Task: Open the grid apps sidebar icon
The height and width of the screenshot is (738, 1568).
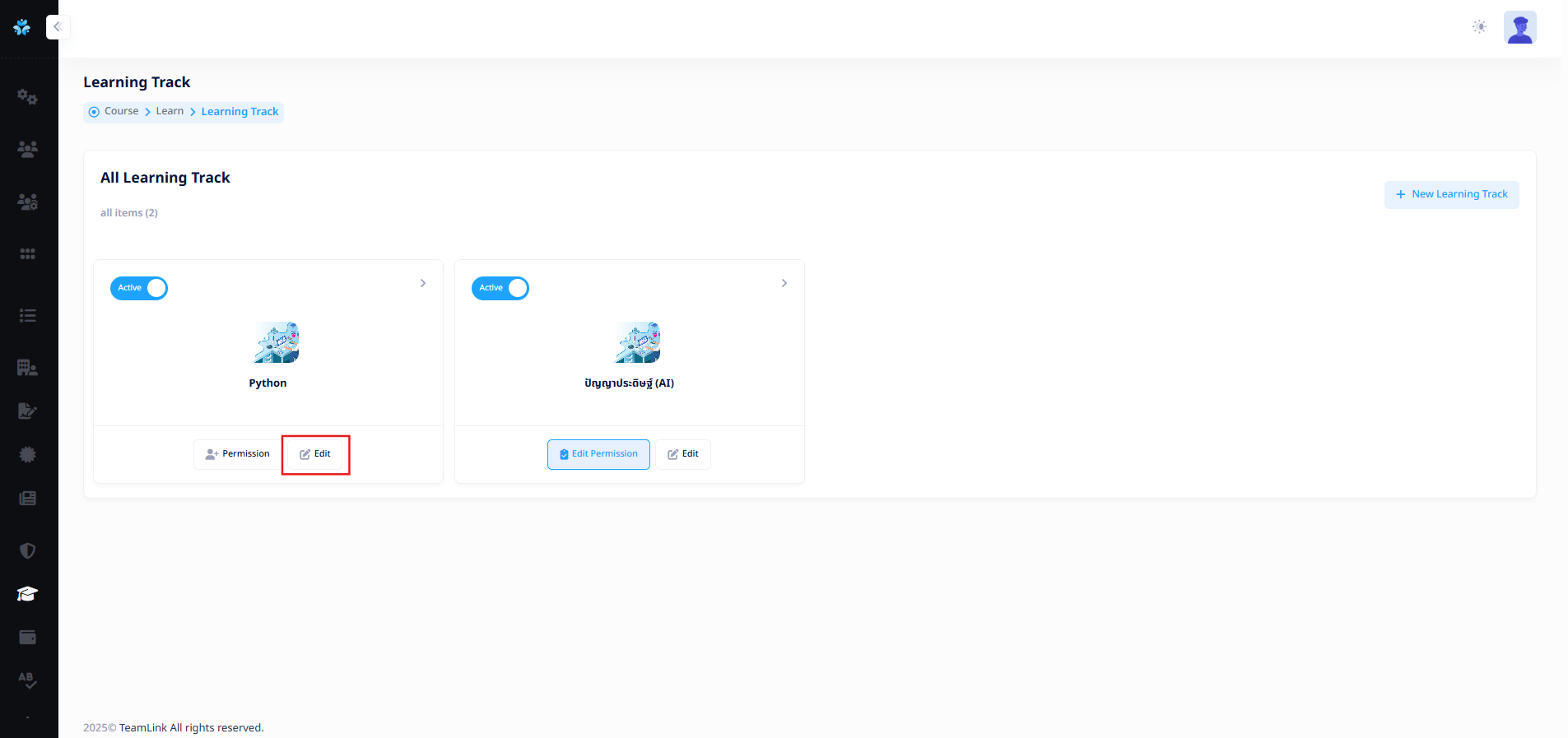Action: tap(27, 254)
